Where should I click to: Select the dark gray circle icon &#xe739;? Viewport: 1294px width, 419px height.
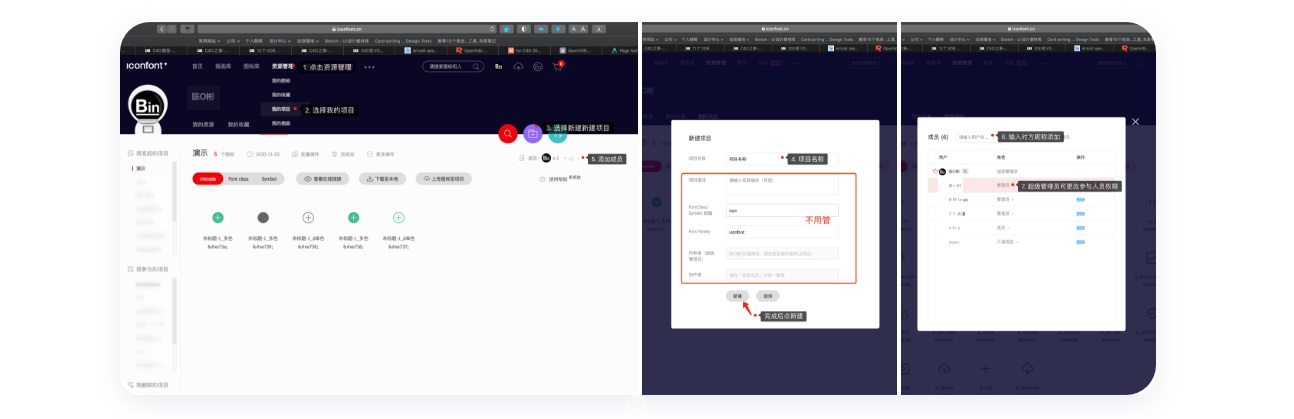(263, 217)
